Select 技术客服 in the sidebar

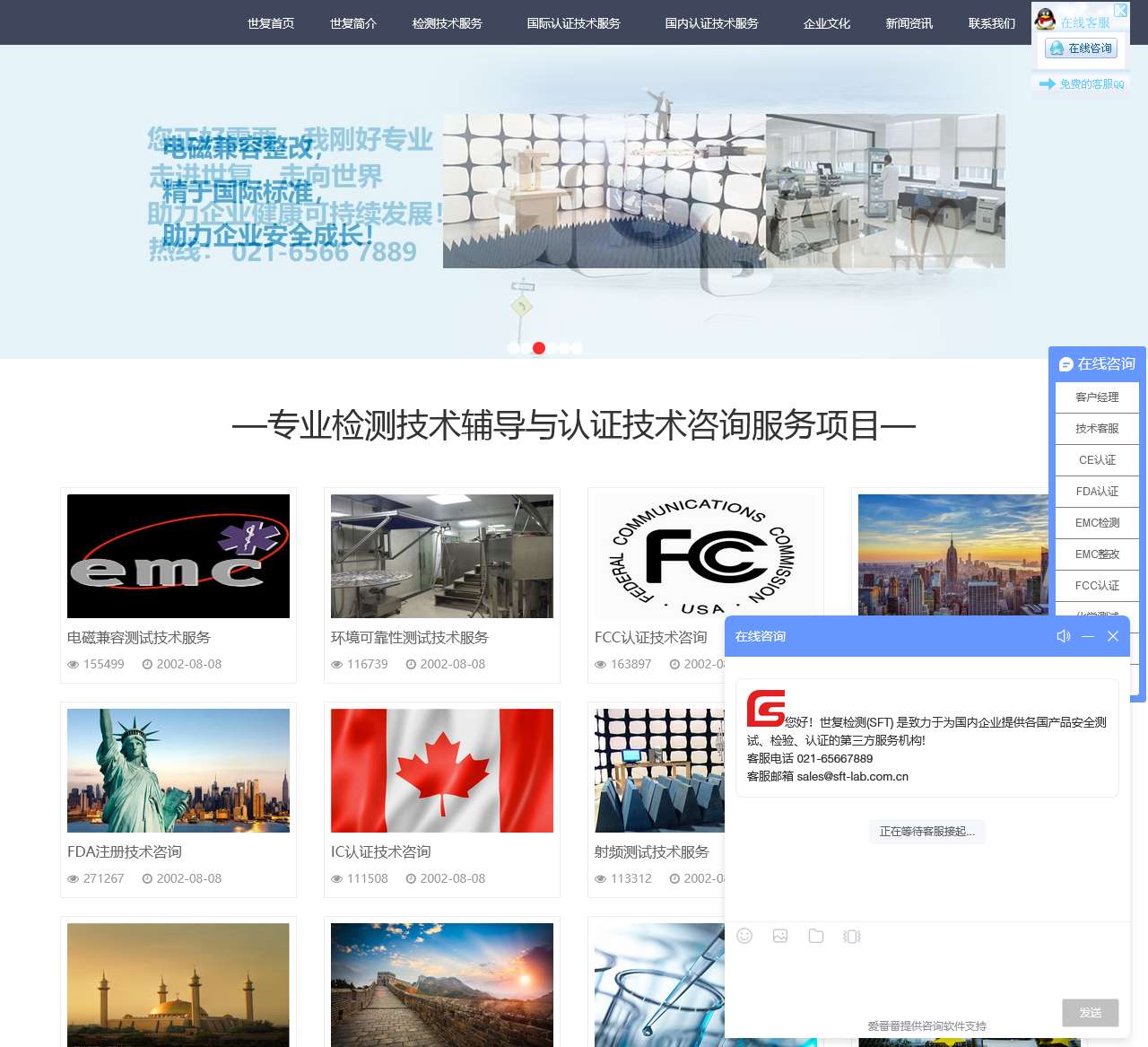pyautogui.click(x=1097, y=429)
